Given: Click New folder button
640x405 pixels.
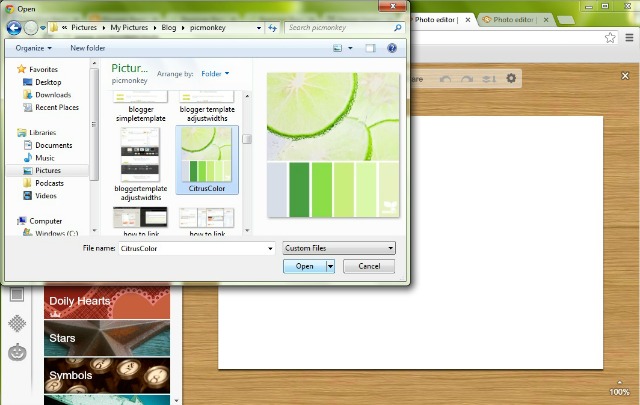Looking at the screenshot, I should pos(87,48).
